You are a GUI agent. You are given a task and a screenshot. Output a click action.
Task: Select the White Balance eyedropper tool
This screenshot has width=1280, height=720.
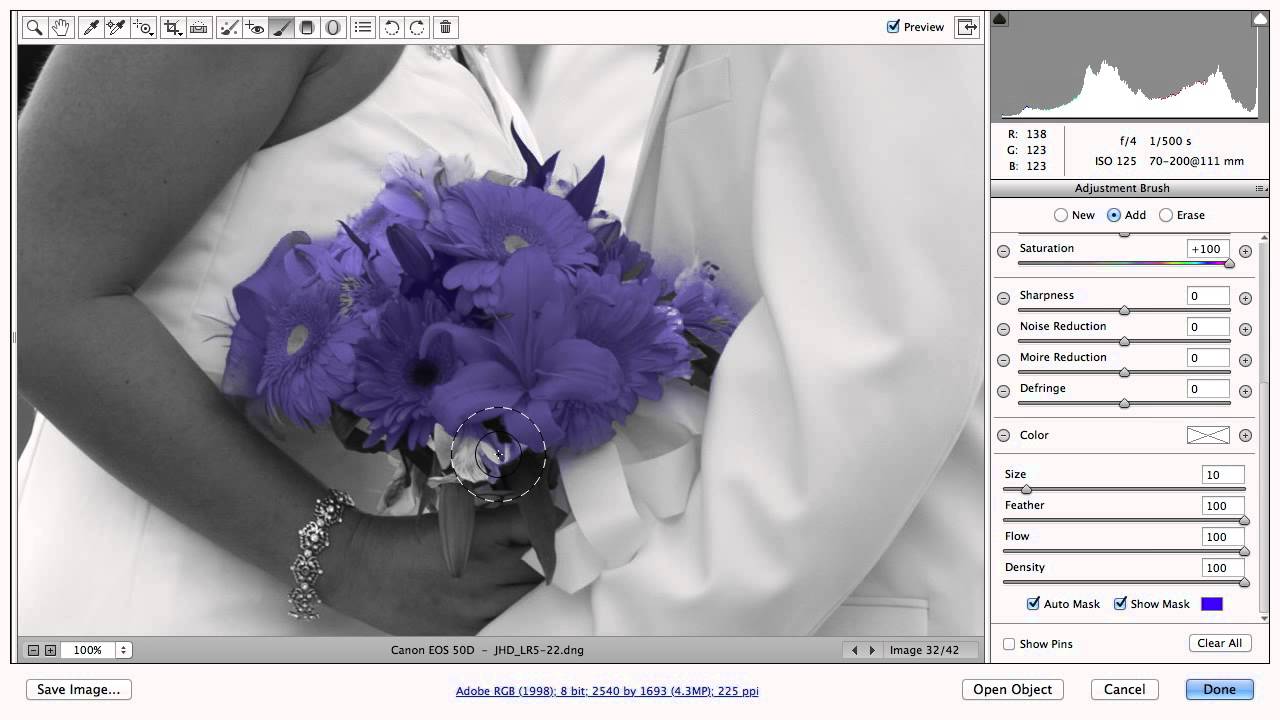[91, 28]
